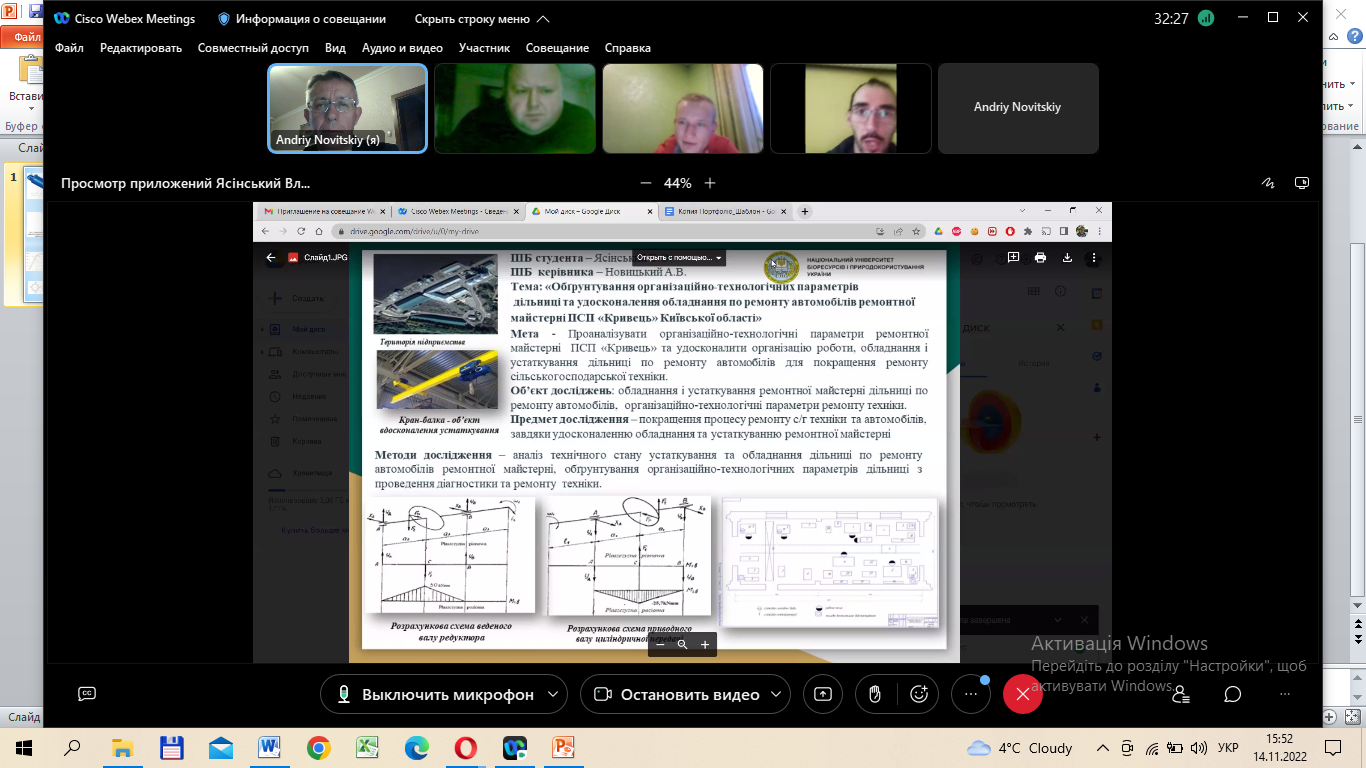Click the Windows Start button
This screenshot has height=768, width=1366.
click(24, 747)
